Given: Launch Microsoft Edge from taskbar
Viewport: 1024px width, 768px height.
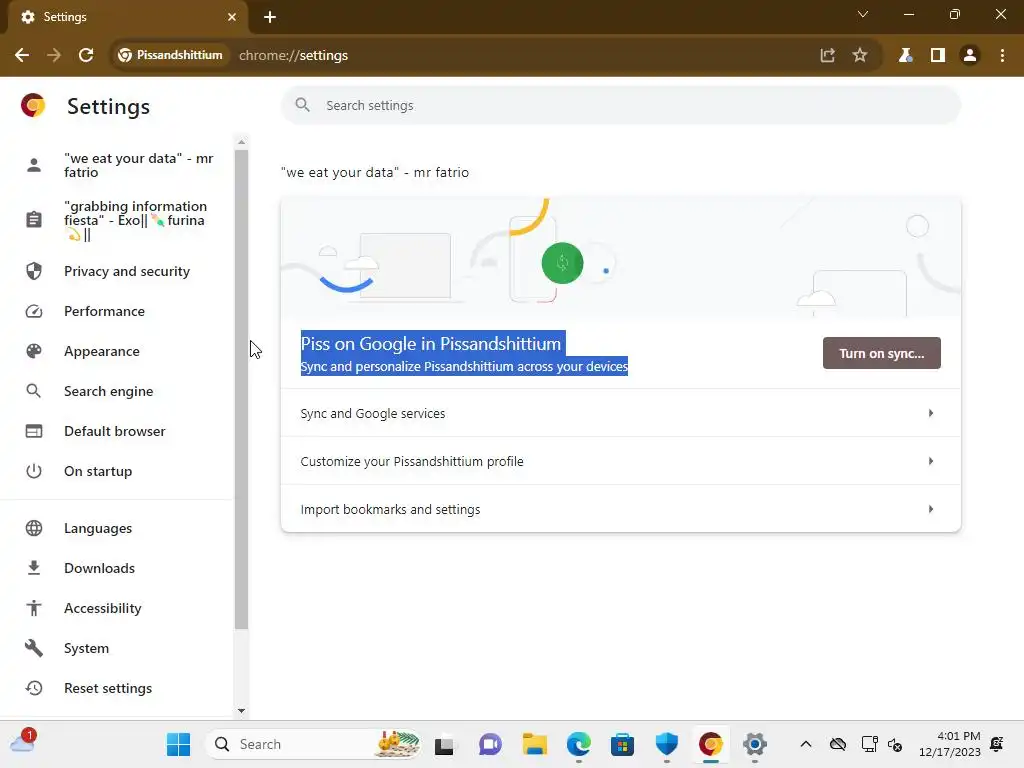Looking at the screenshot, I should (579, 744).
